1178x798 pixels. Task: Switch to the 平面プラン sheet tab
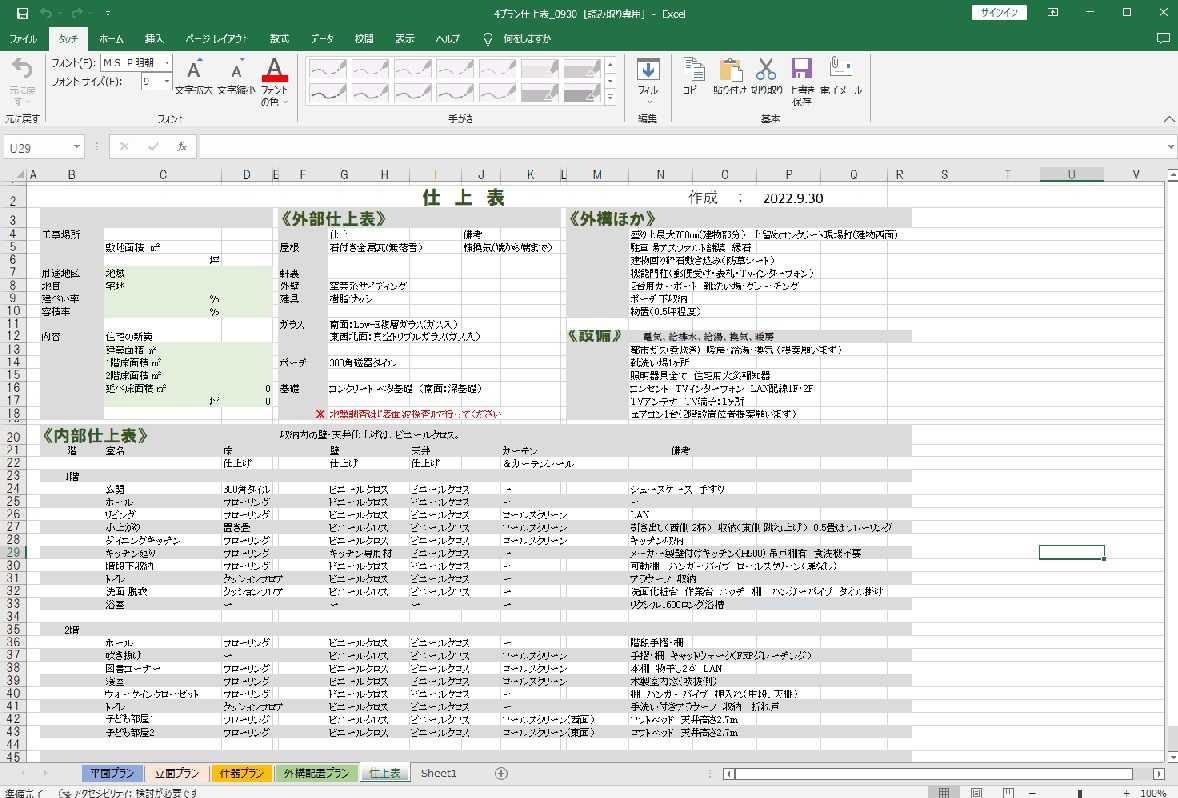[112, 773]
